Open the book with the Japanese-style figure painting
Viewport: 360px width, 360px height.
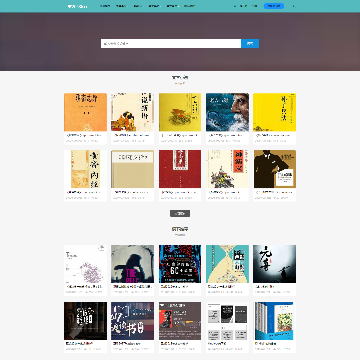click(x=132, y=112)
